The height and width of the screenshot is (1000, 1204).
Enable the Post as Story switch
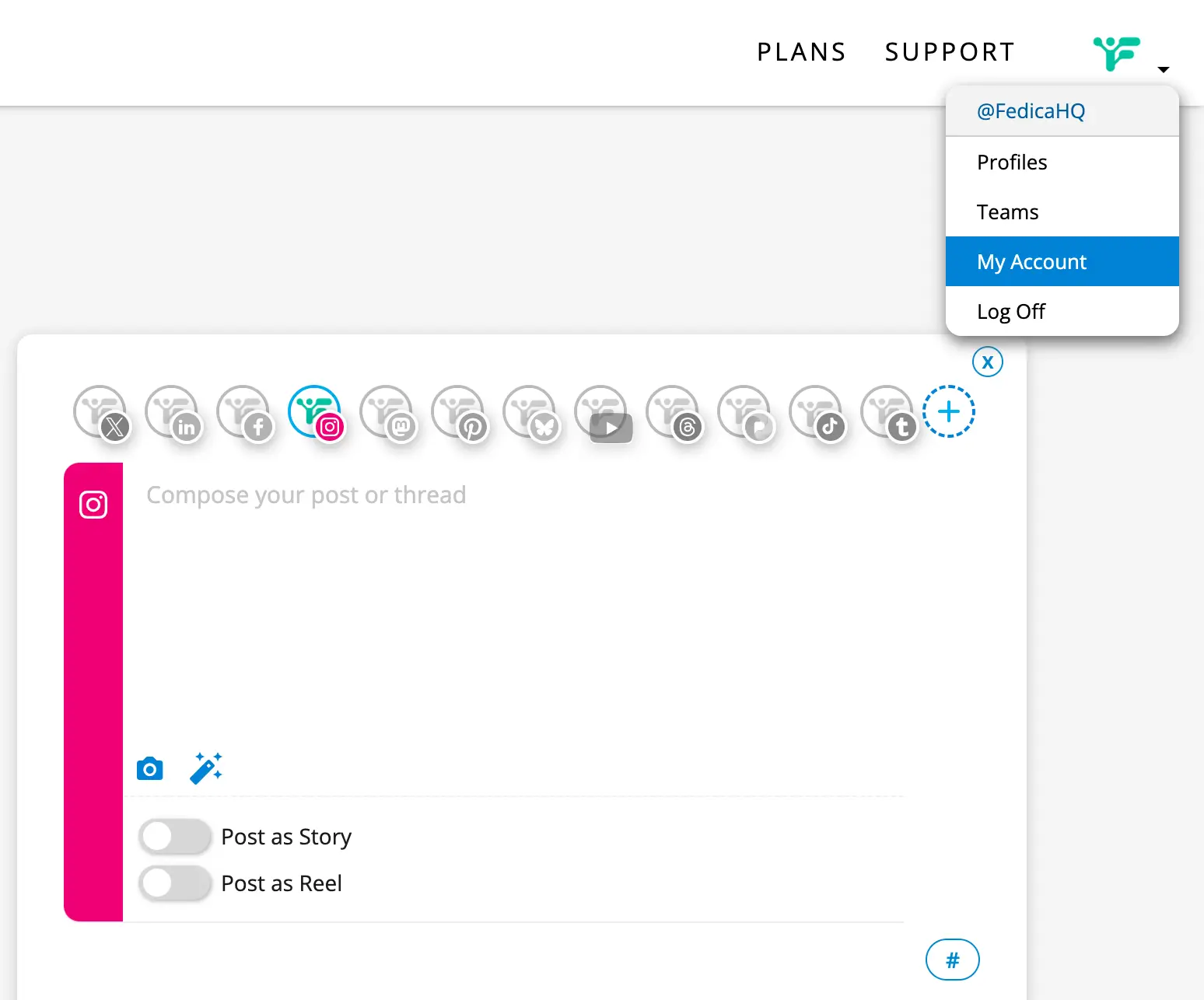(x=175, y=837)
